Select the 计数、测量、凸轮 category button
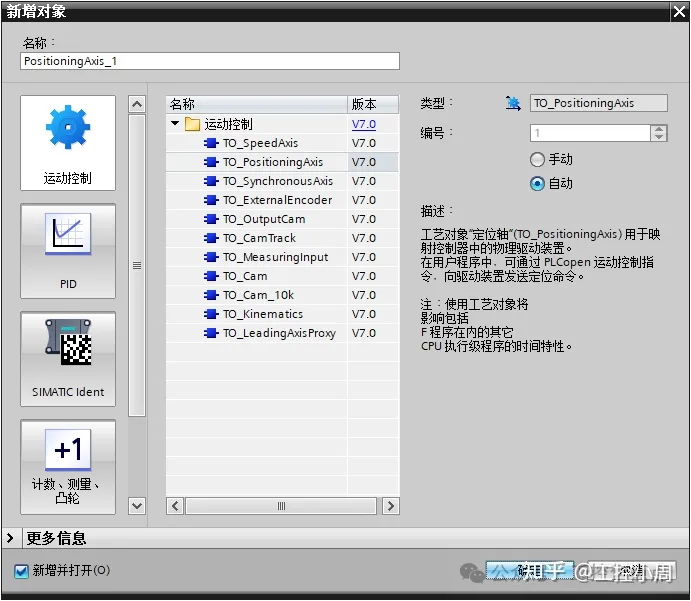The image size is (691, 601). point(68,467)
